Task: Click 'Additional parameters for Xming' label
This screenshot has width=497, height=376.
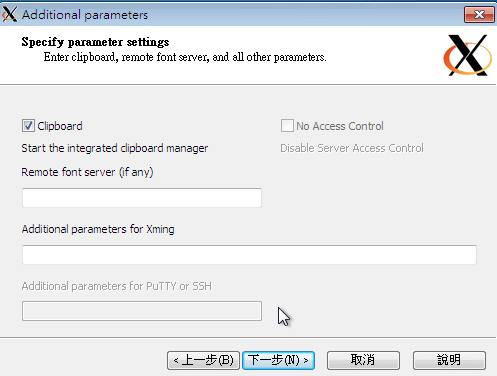Action: [98, 229]
